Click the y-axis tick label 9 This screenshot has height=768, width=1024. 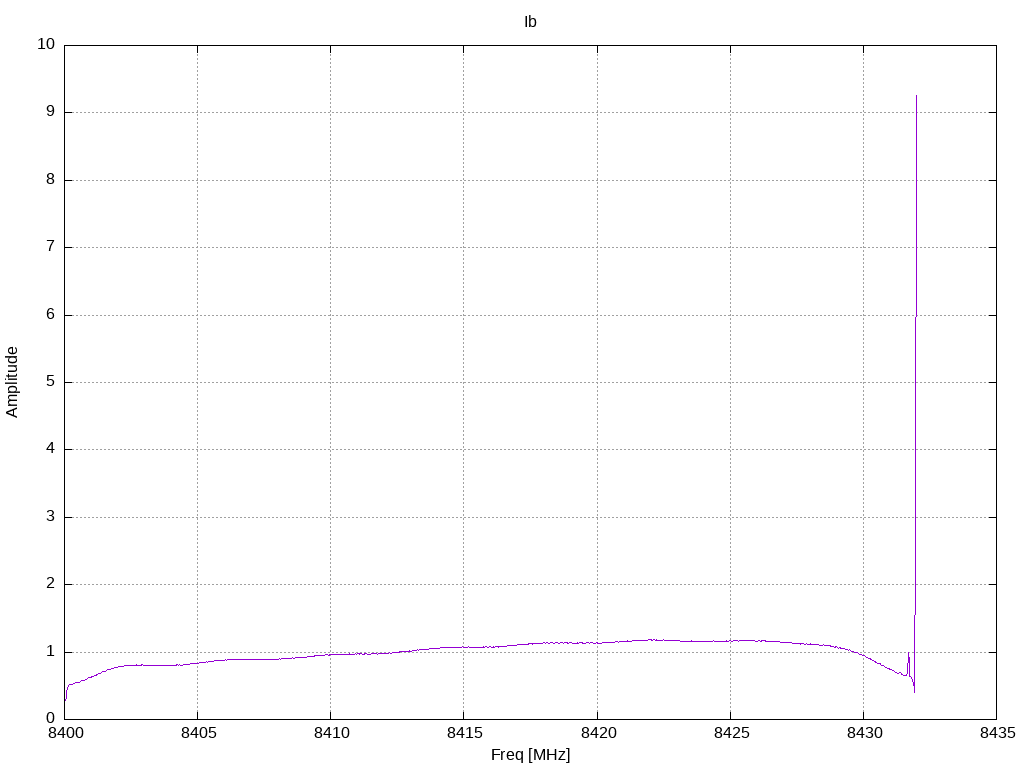(x=50, y=112)
